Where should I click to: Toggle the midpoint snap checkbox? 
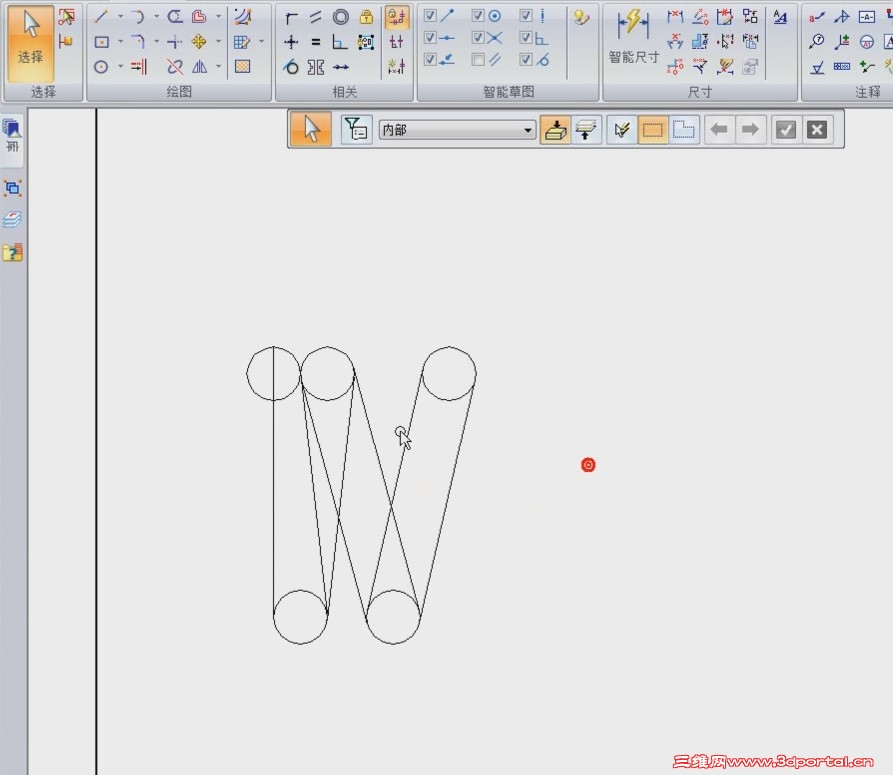pyautogui.click(x=431, y=38)
